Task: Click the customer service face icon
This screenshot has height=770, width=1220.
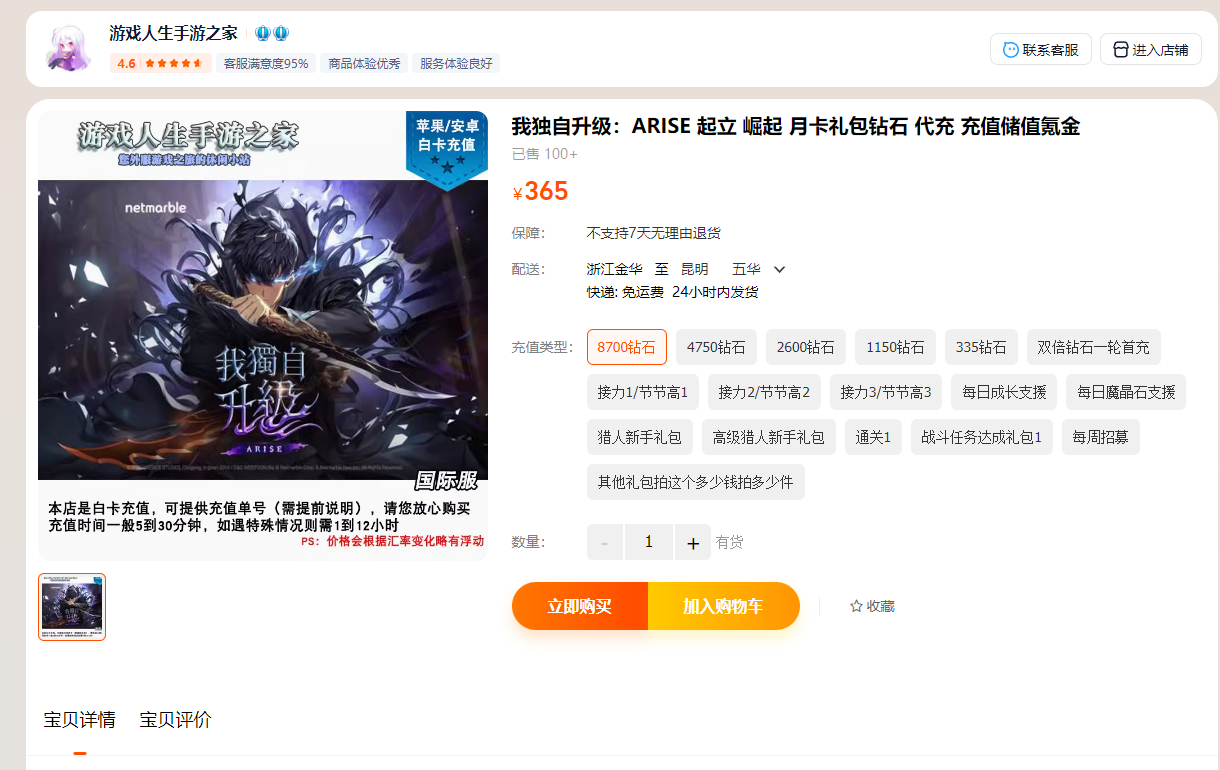Action: (x=1011, y=50)
